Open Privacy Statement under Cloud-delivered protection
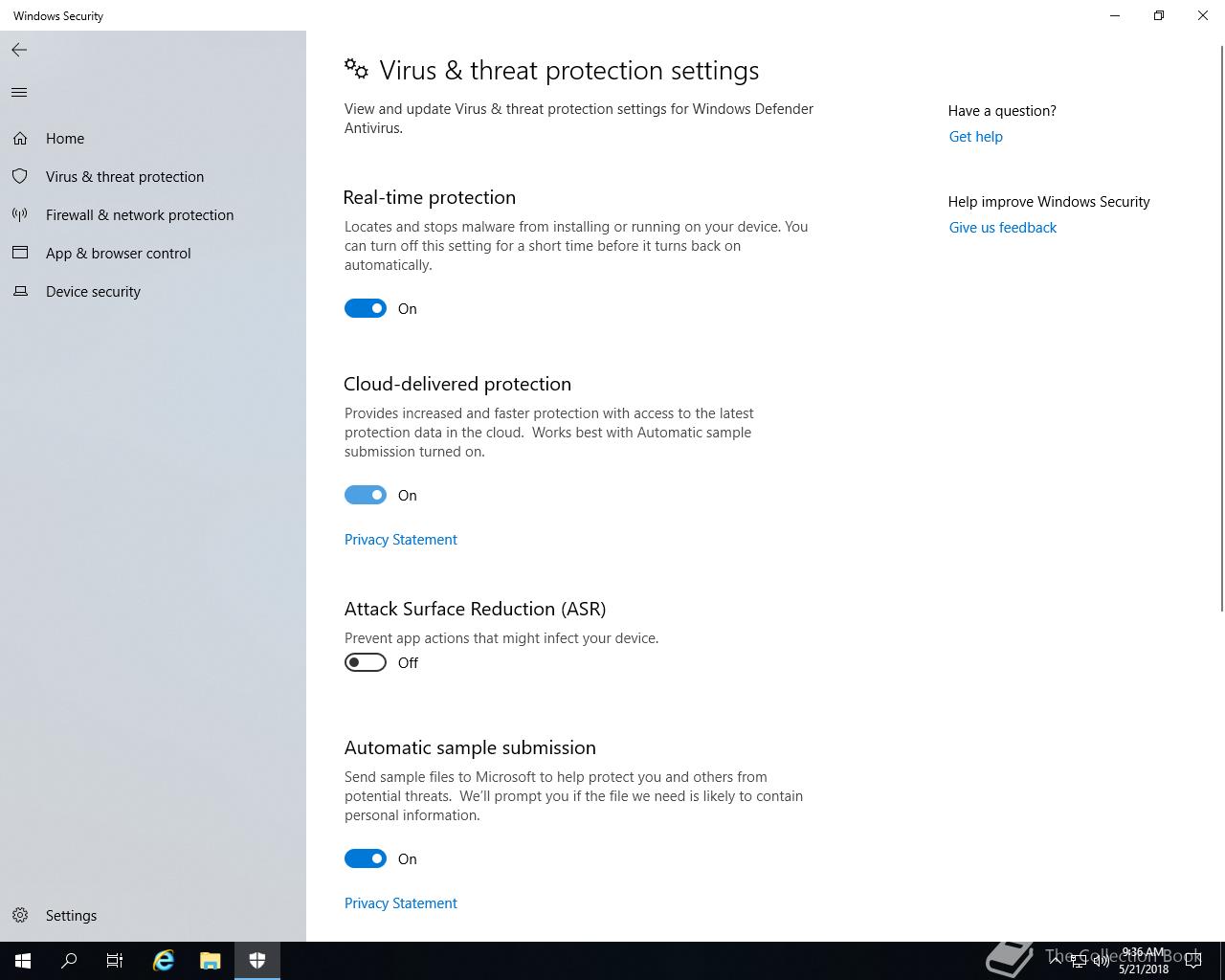 [x=401, y=540]
